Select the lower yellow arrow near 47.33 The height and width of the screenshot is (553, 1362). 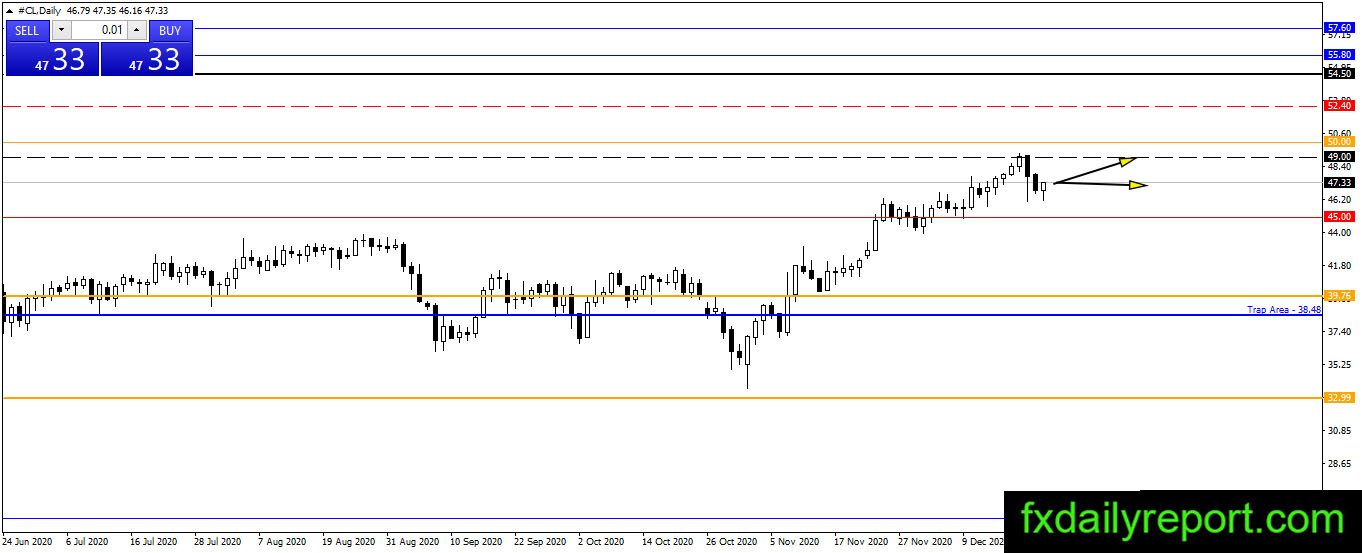pyautogui.click(x=1101, y=183)
